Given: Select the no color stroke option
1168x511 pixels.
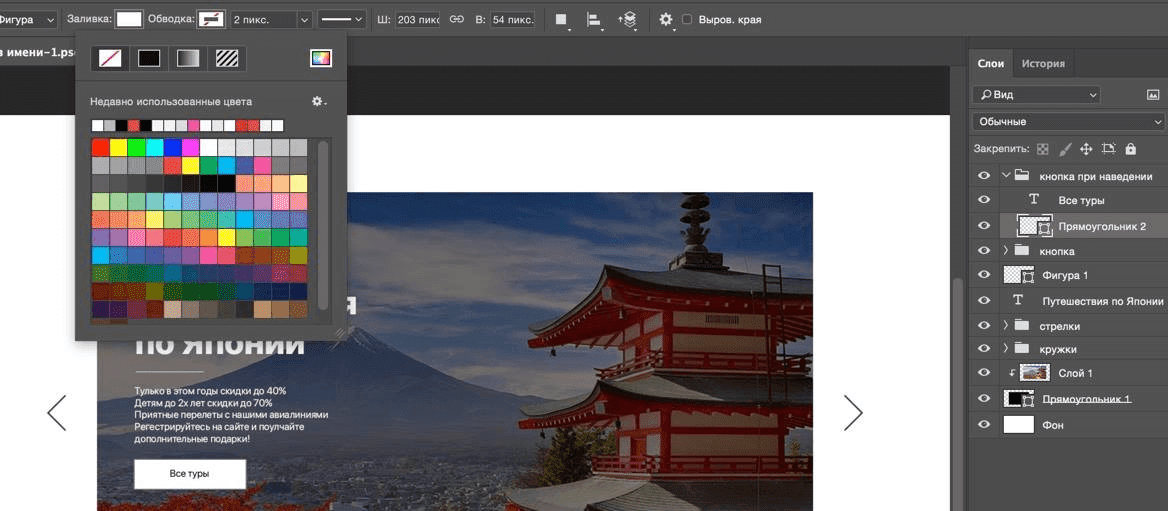Looking at the screenshot, I should [x=110, y=59].
